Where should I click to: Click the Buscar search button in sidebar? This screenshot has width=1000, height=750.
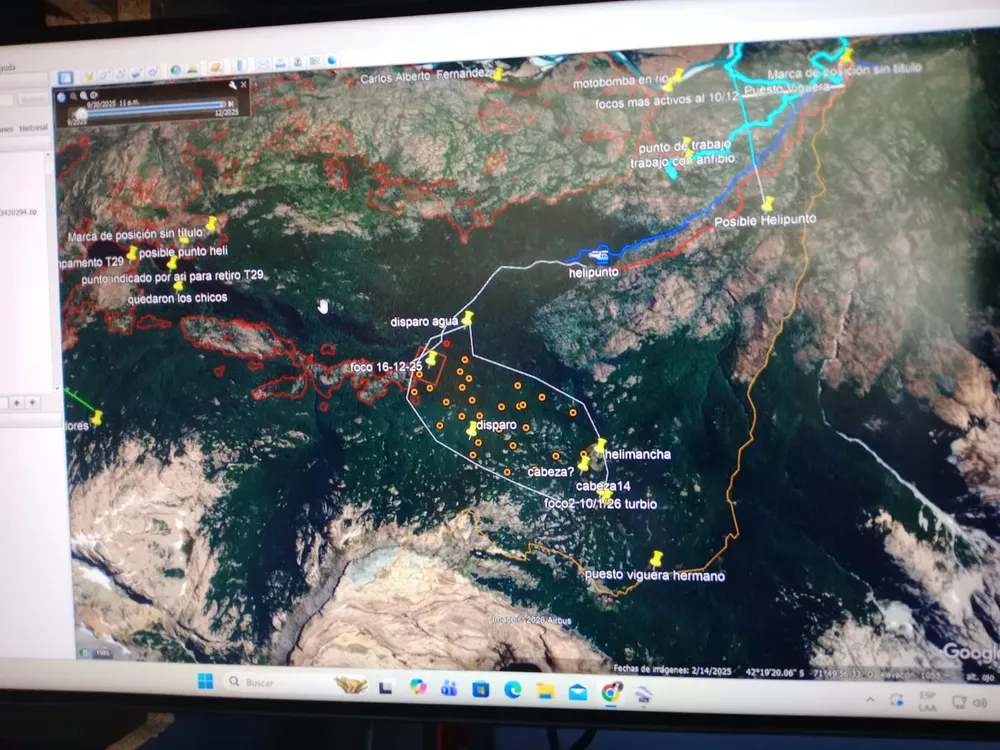click(x=31, y=99)
